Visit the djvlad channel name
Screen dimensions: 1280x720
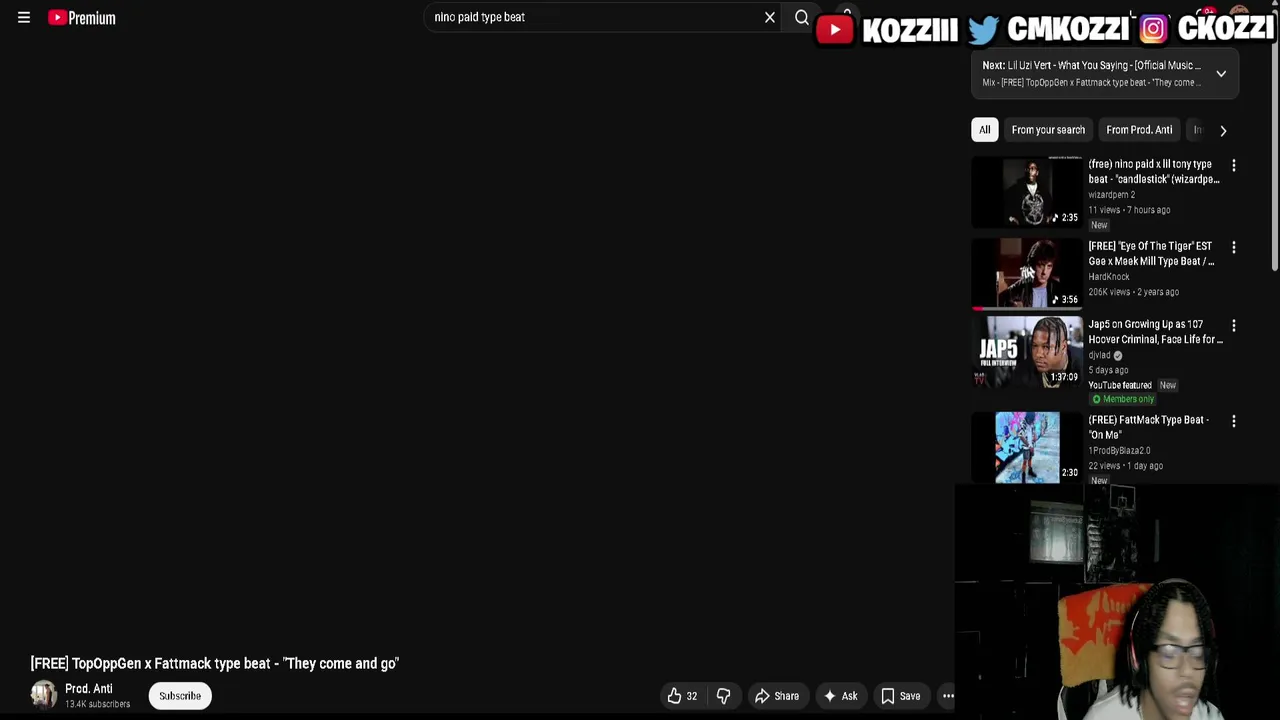pos(1099,355)
